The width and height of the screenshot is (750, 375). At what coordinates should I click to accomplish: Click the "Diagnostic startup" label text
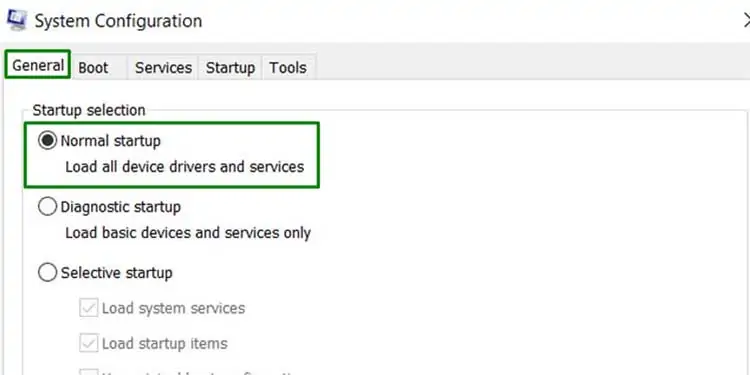[x=121, y=207]
